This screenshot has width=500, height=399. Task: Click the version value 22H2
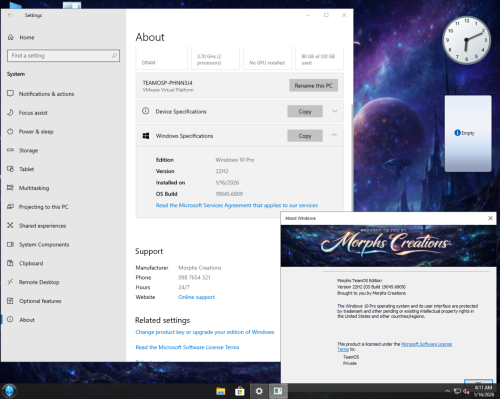[222, 171]
